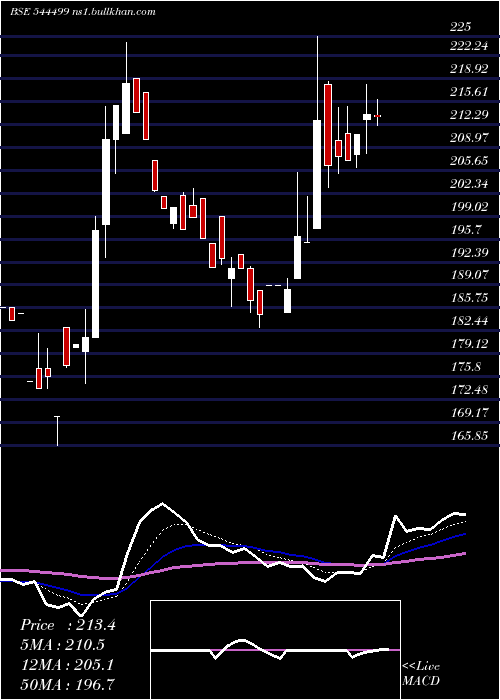
Task: Click the 50MA : 196.7 readout
Action: point(67,684)
